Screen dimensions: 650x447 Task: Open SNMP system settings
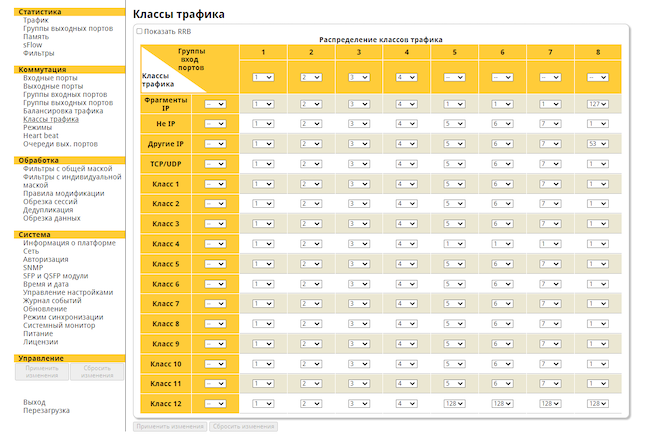[x=33, y=267]
